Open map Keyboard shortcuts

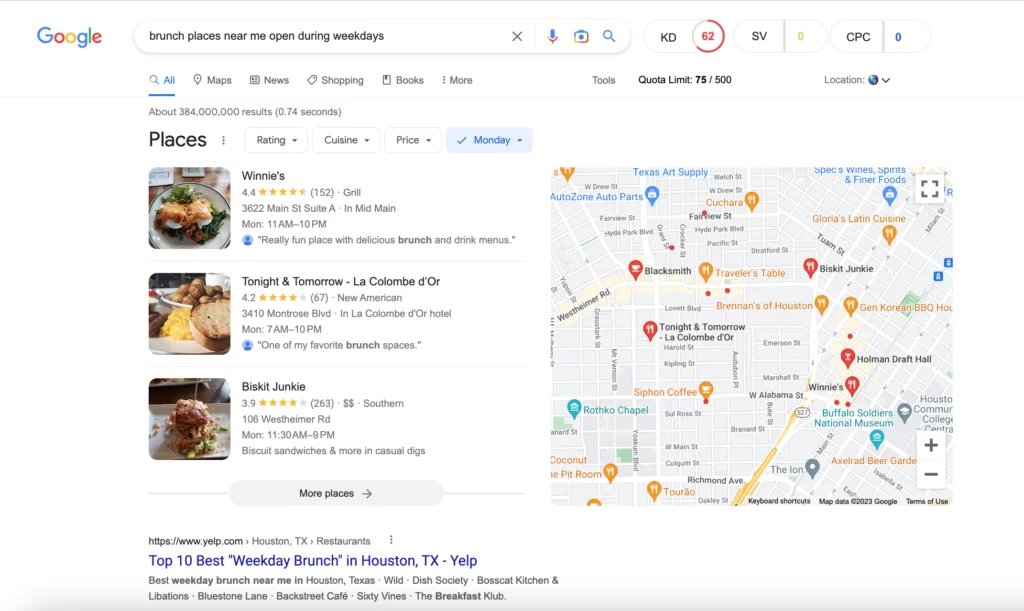point(778,501)
